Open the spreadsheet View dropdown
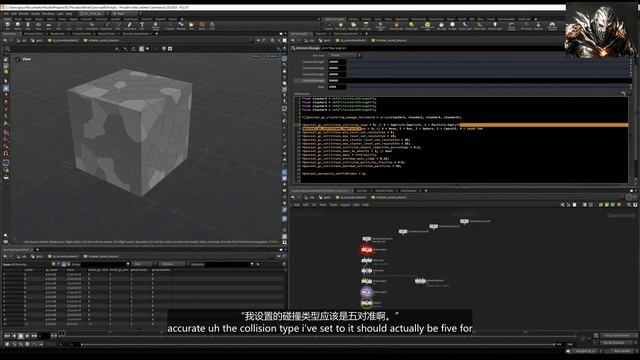The width and height of the screenshot is (640, 360). click(x=143, y=264)
